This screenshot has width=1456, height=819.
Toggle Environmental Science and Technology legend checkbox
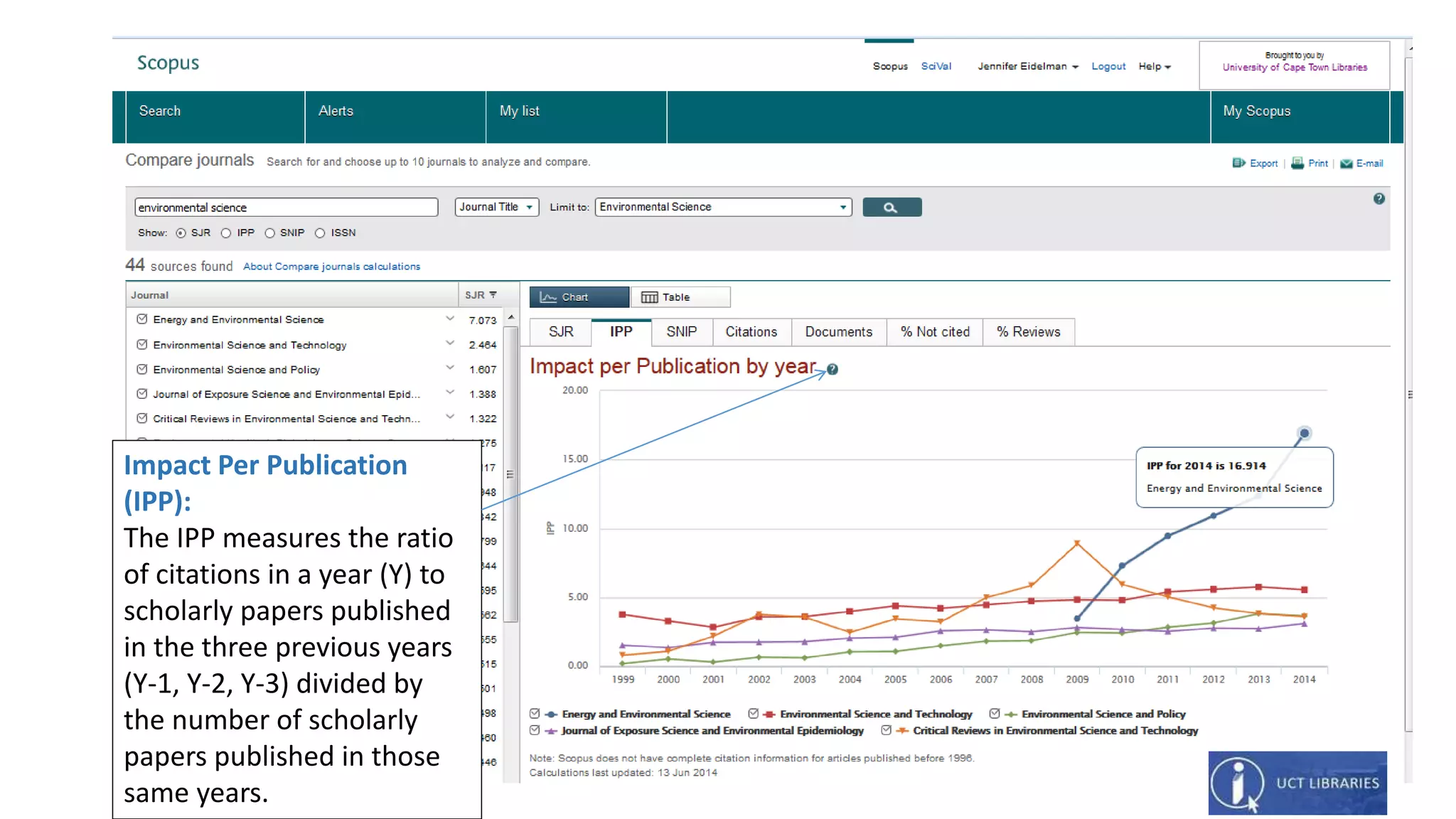coord(753,713)
